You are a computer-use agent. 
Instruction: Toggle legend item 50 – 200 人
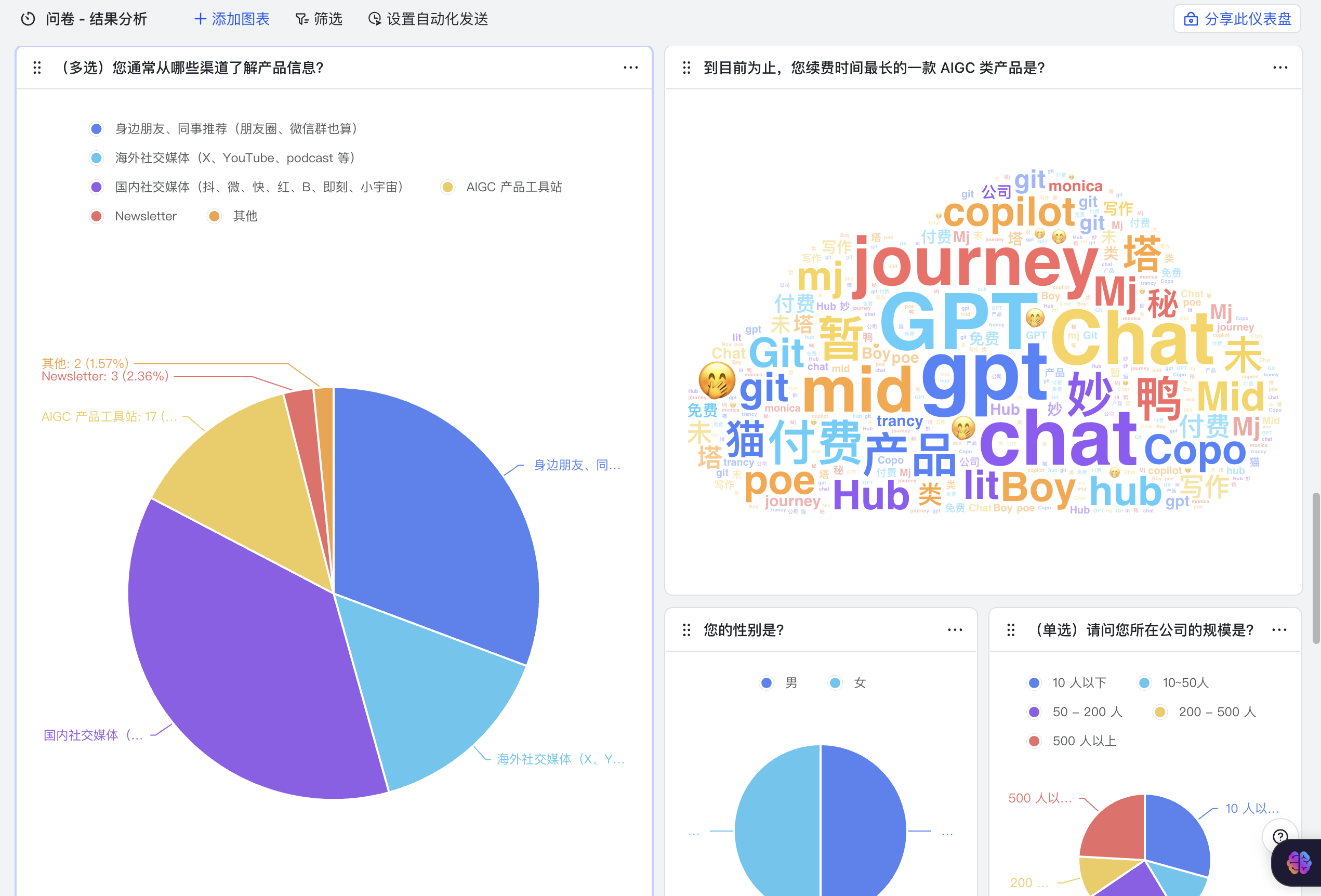pos(1075,712)
